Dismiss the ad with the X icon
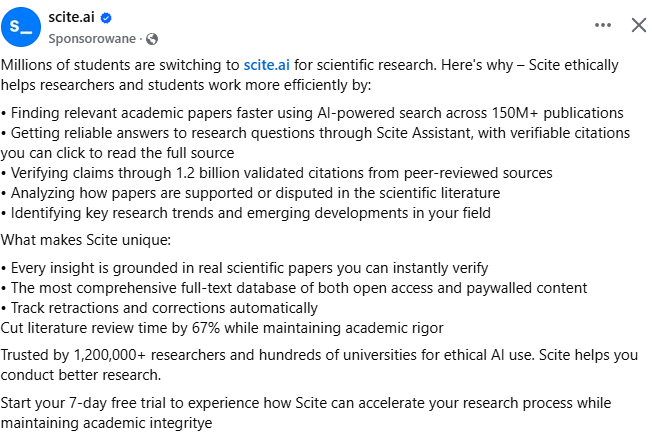652x439 pixels. [x=638, y=25]
